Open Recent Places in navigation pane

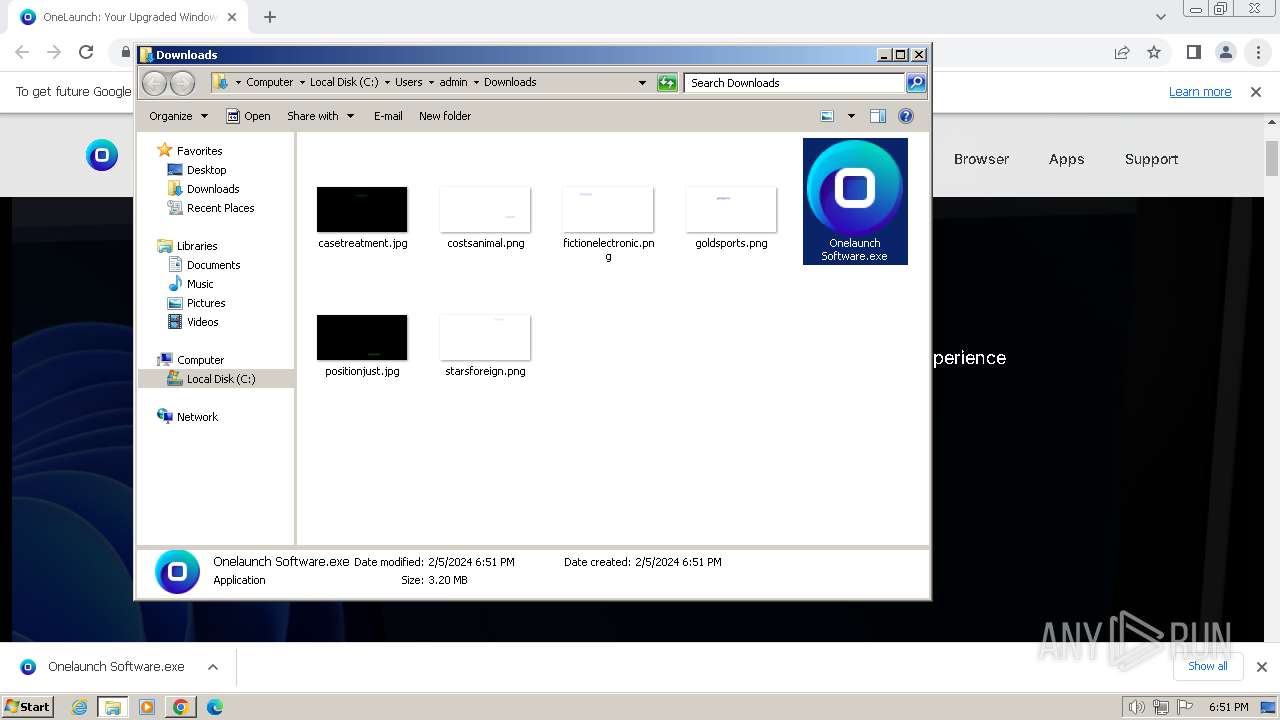(220, 208)
